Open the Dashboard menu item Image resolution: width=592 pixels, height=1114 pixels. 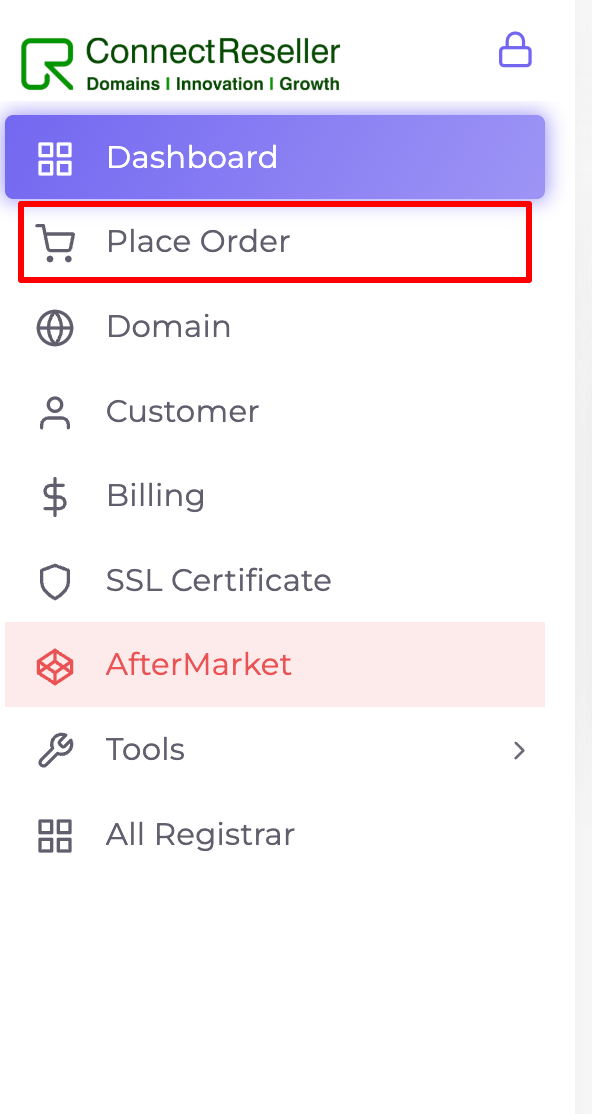pos(275,157)
